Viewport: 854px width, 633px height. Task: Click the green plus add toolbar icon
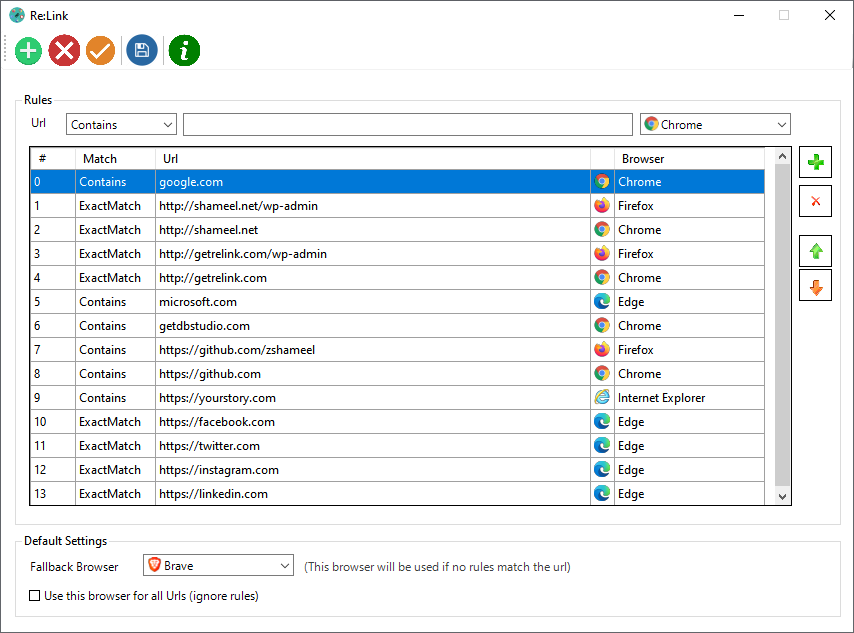click(x=29, y=50)
